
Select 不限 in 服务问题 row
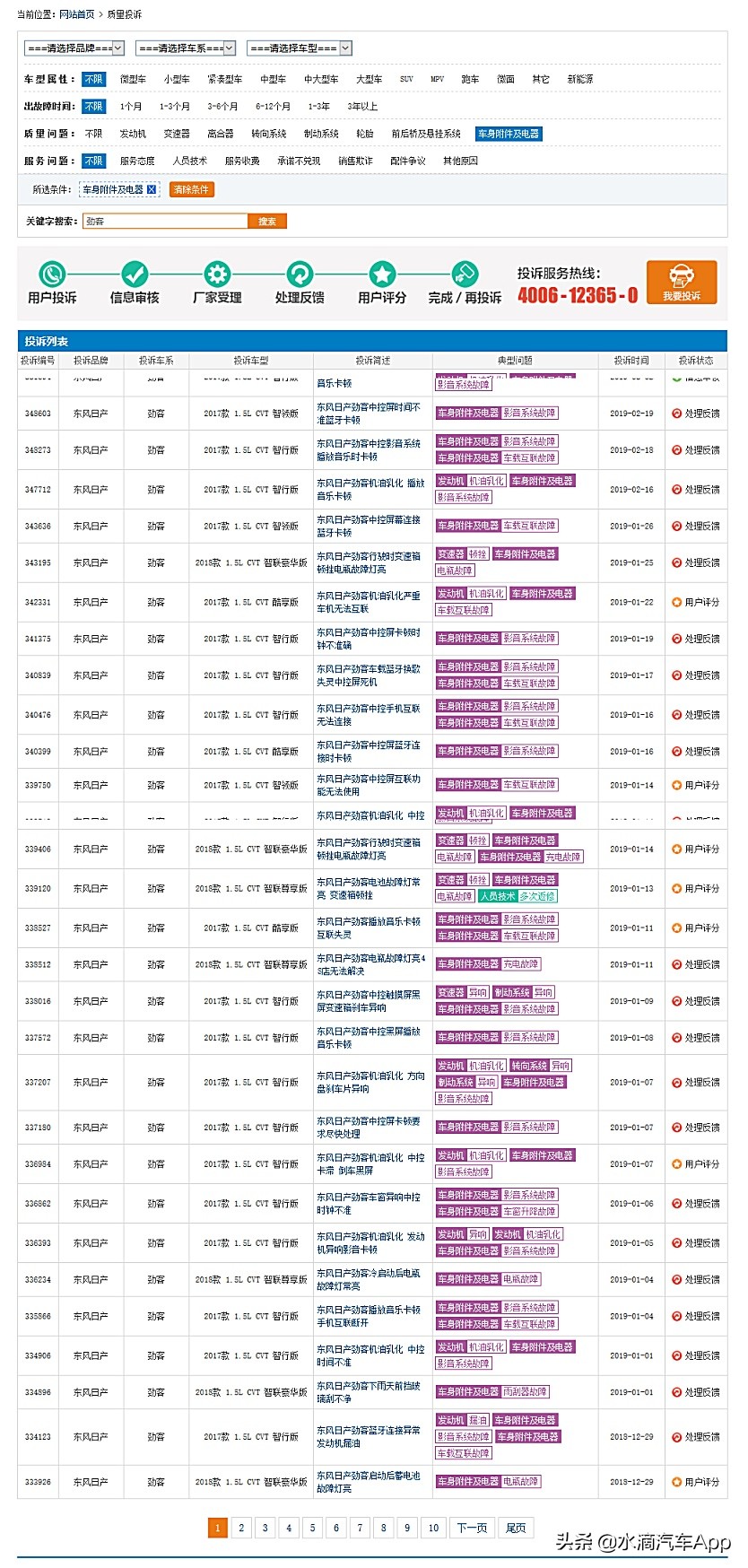coord(93,161)
